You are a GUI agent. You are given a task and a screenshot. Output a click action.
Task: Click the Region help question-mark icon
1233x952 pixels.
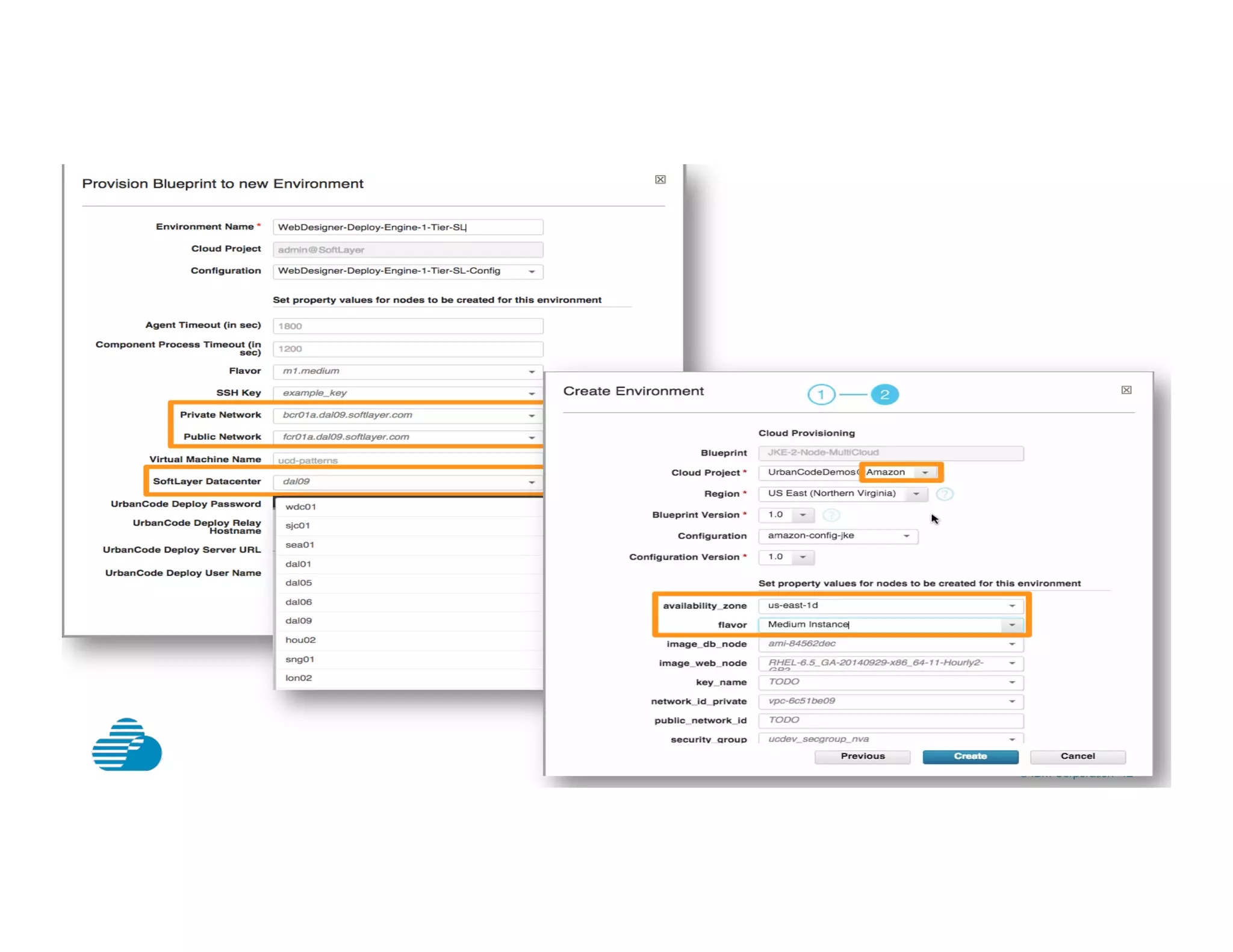[x=944, y=494]
